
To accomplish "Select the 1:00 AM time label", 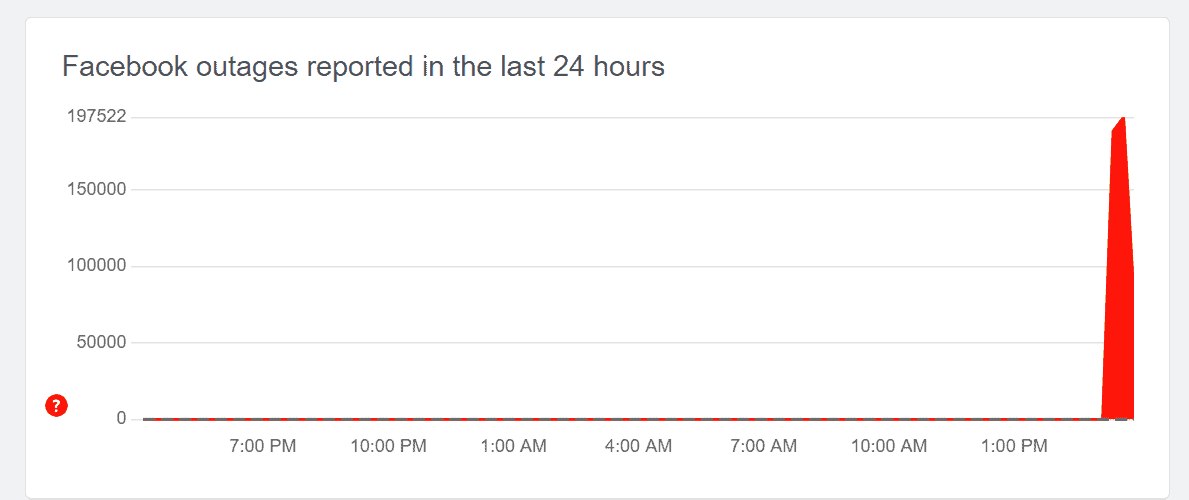I will [x=514, y=446].
